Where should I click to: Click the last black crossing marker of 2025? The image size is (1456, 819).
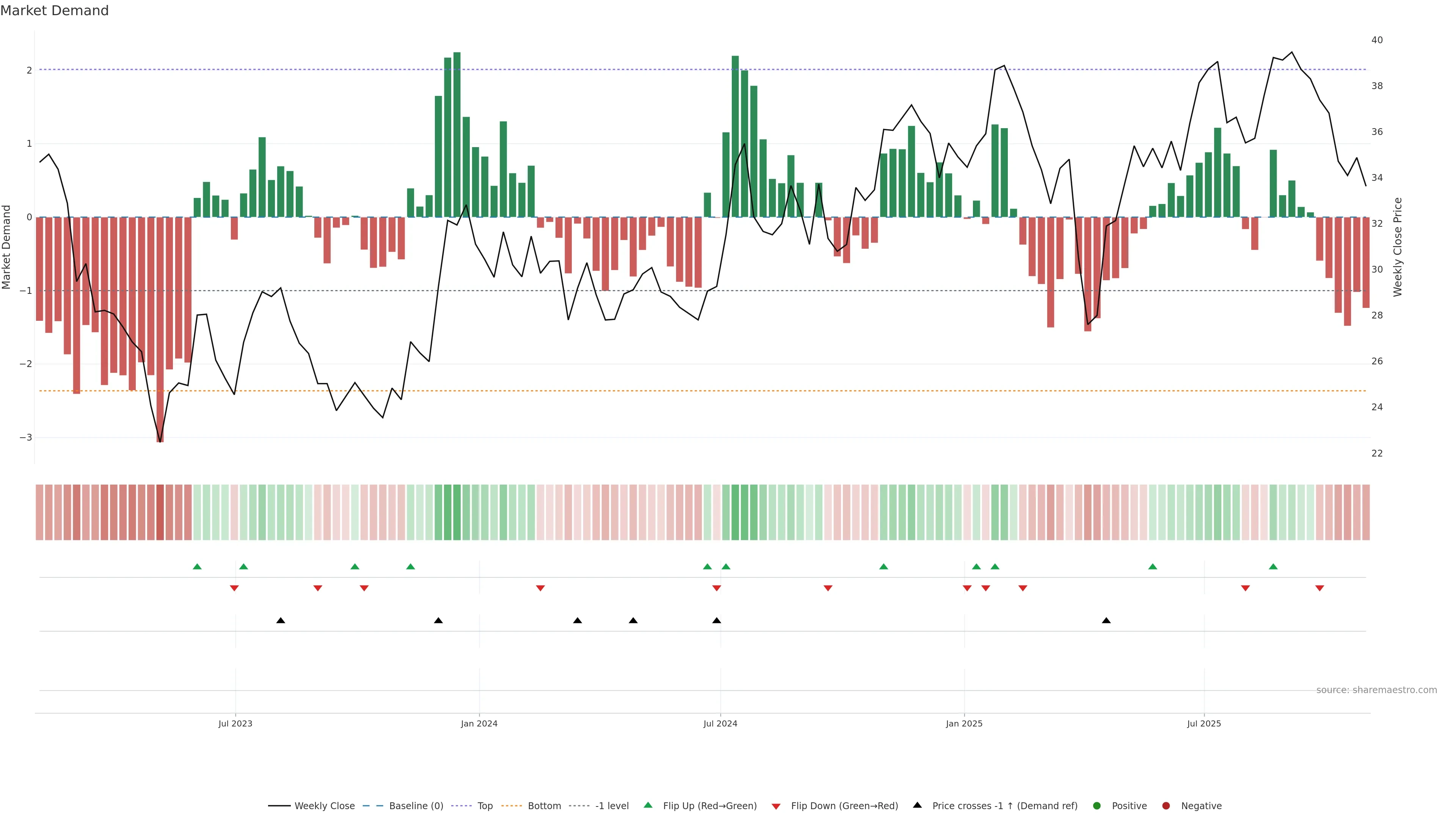point(1106,621)
